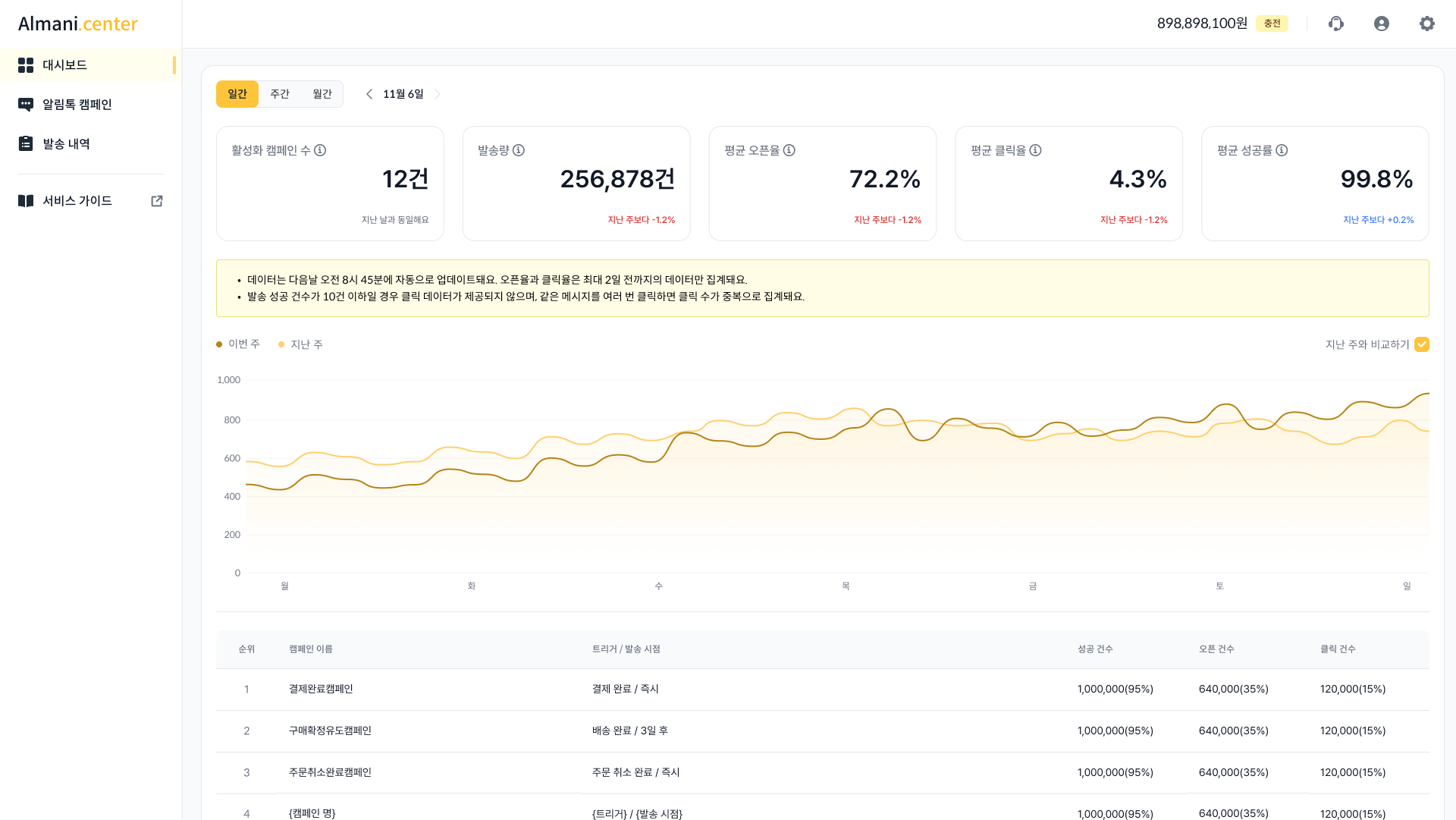Open 발송 내역 in sidebar
The height and width of the screenshot is (820, 1456).
[x=66, y=144]
